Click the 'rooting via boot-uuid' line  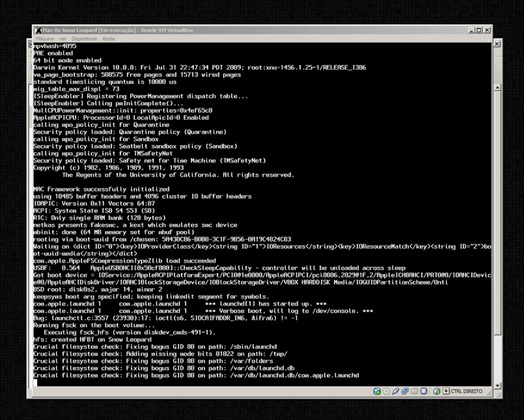pos(162,239)
